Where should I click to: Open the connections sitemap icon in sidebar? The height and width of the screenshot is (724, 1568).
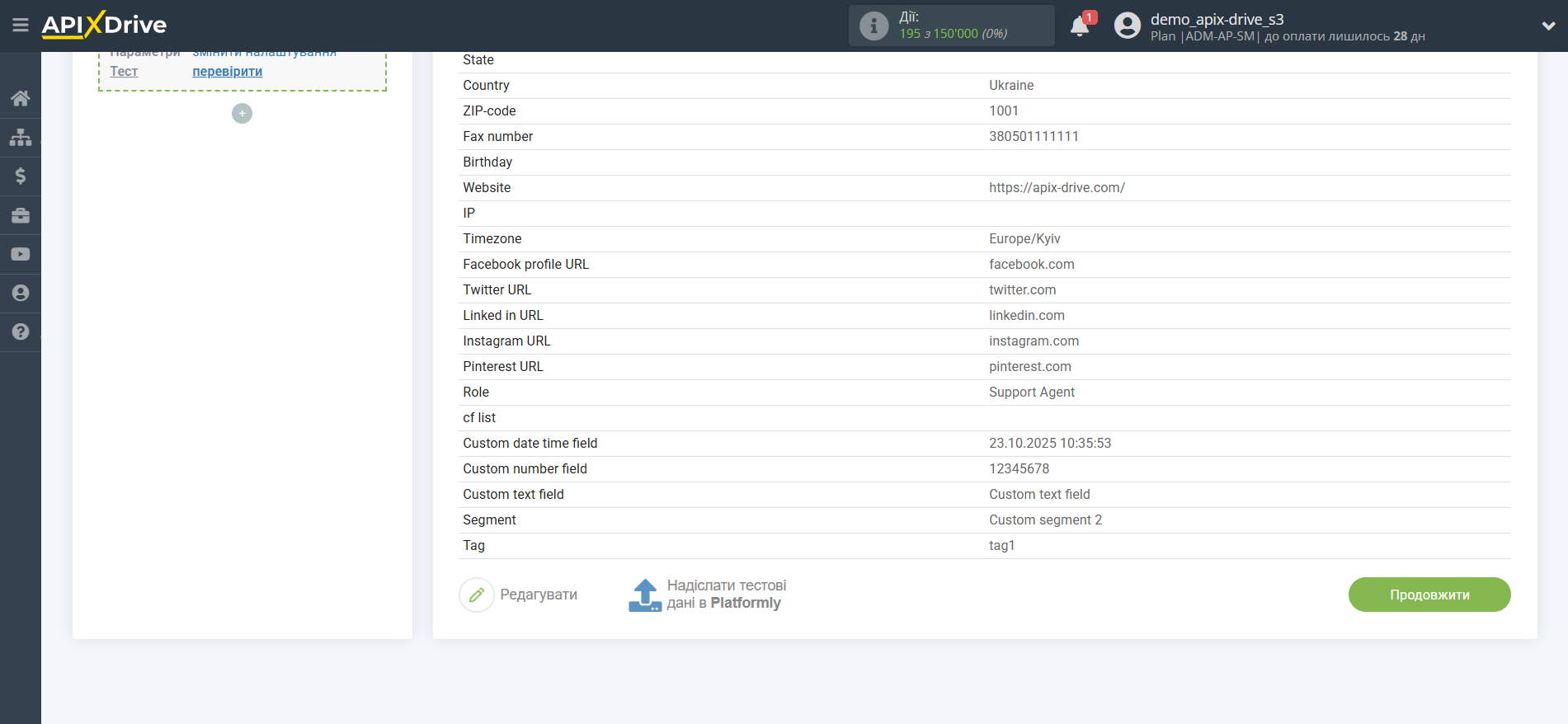pos(21,137)
